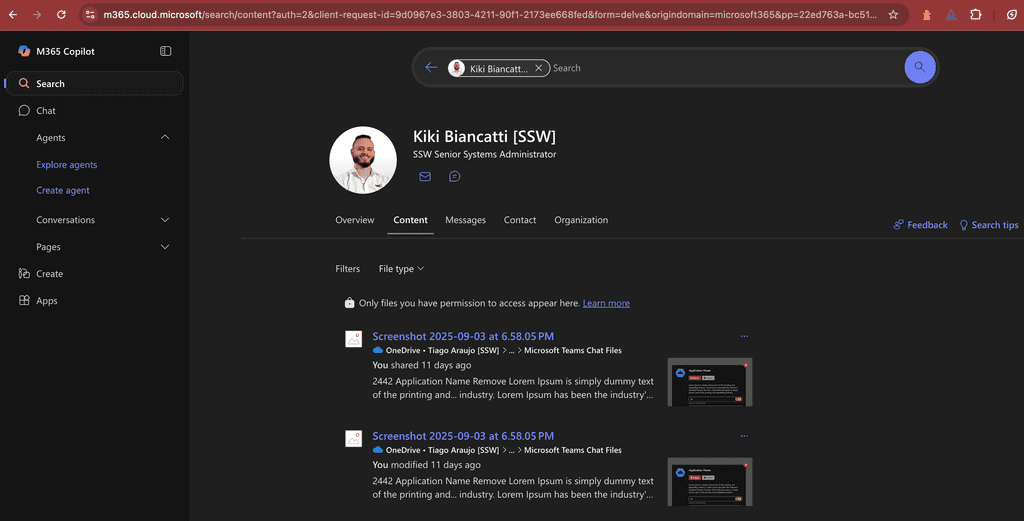Switch to the Overview tab

tap(354, 220)
